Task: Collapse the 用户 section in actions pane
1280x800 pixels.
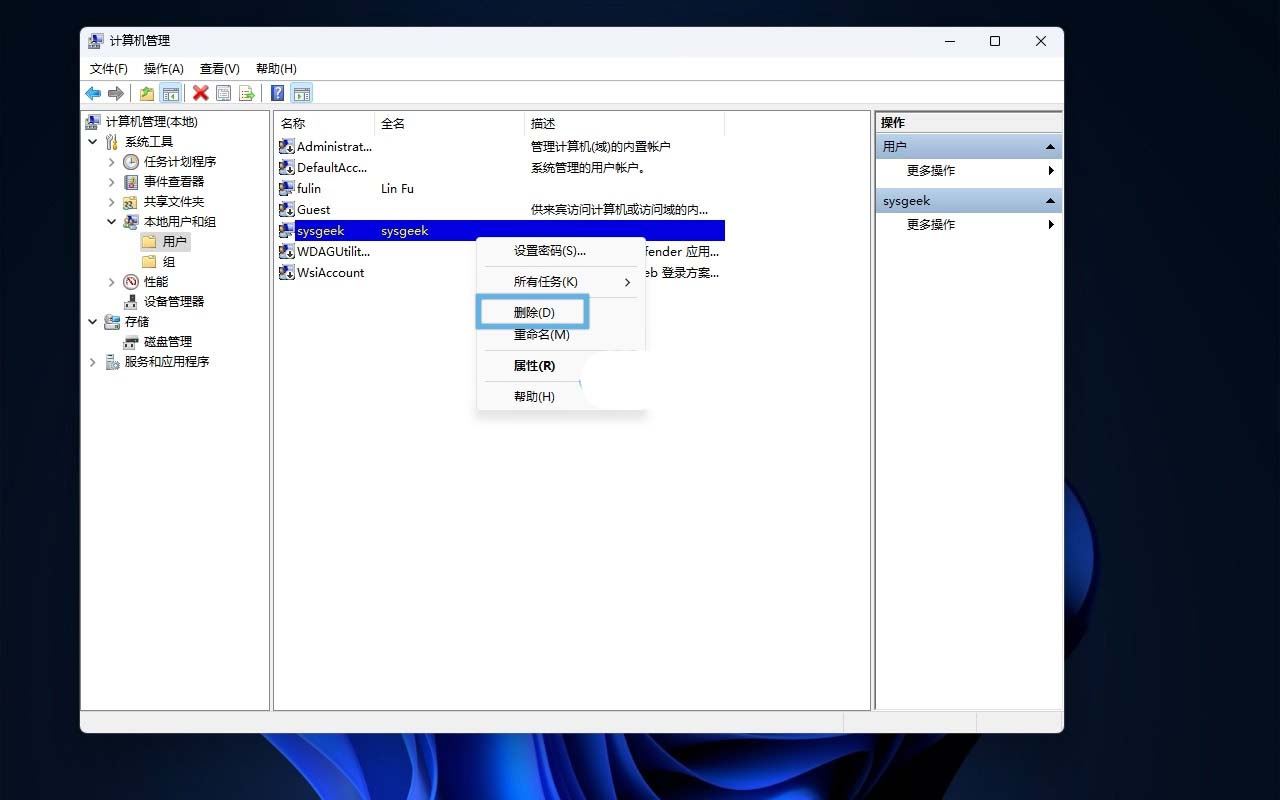Action: pos(1050,146)
